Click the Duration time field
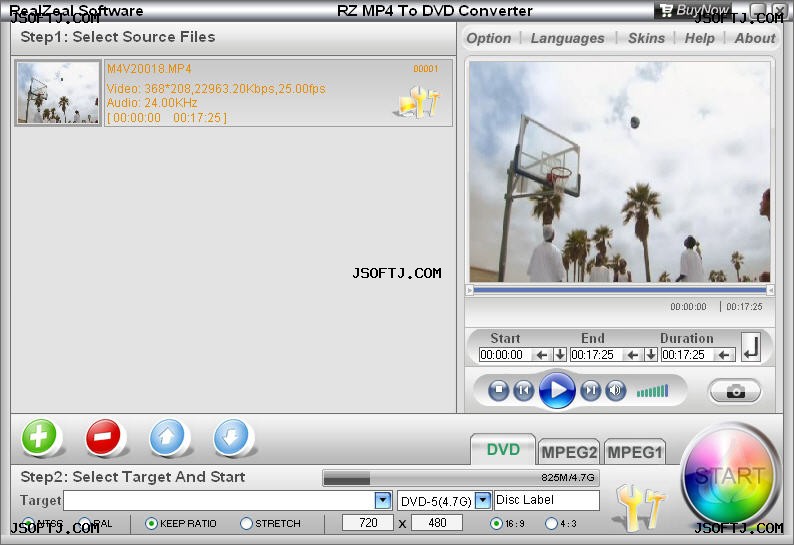Screen dimensions: 794x545 pyautogui.click(x=689, y=355)
